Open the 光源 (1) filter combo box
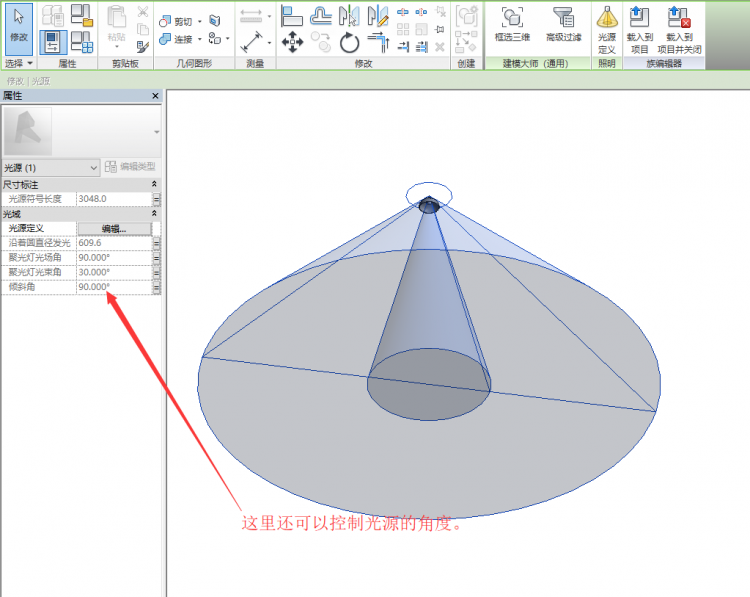Screen dimensions: 750x597 [x=51, y=168]
